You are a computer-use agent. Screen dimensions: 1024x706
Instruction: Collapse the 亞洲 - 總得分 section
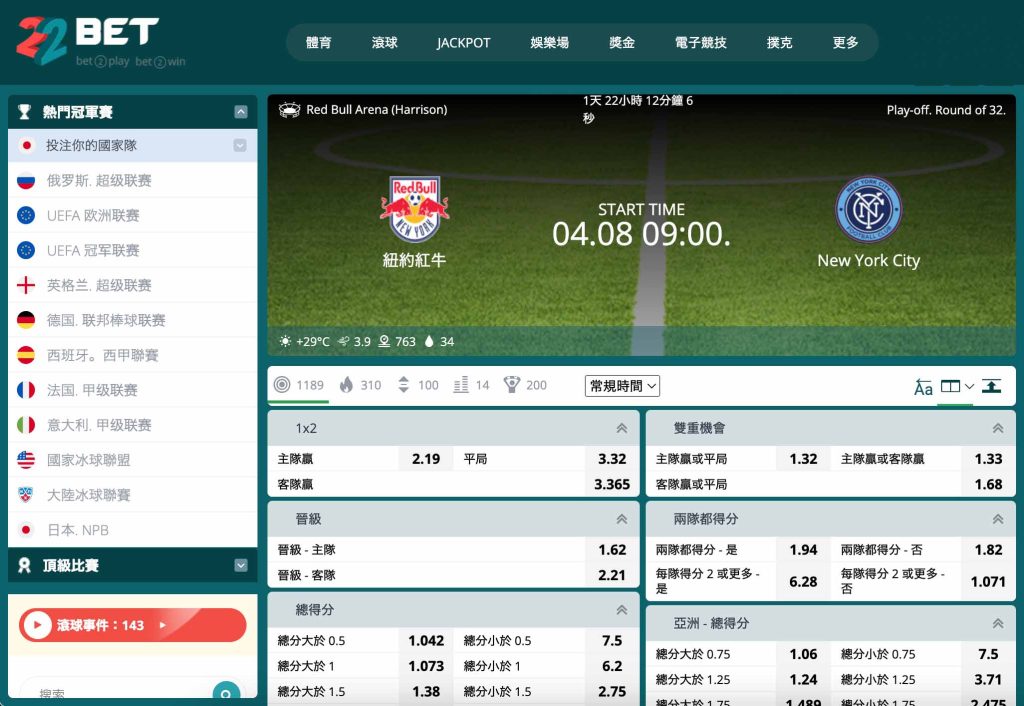tap(998, 624)
